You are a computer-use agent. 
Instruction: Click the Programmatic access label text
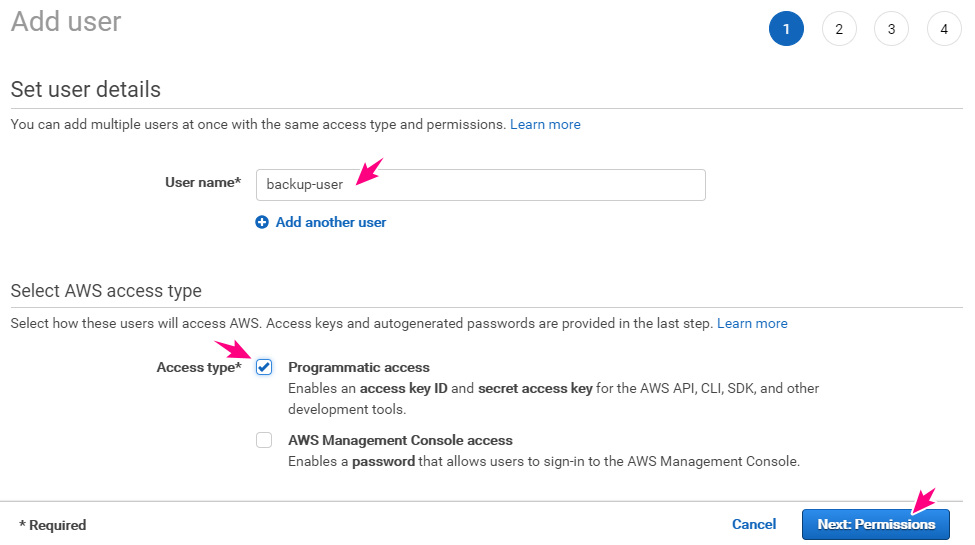(359, 367)
